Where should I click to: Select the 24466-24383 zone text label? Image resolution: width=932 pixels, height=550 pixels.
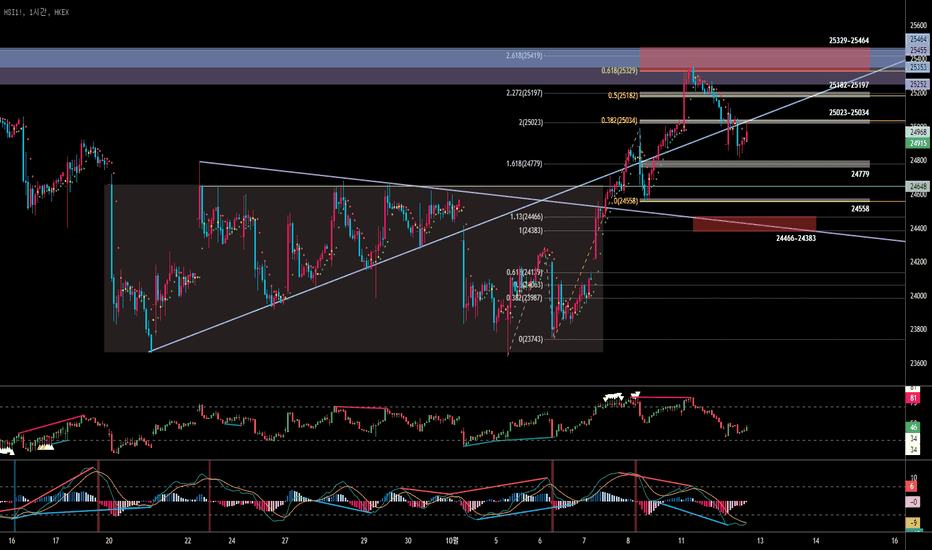click(796, 238)
